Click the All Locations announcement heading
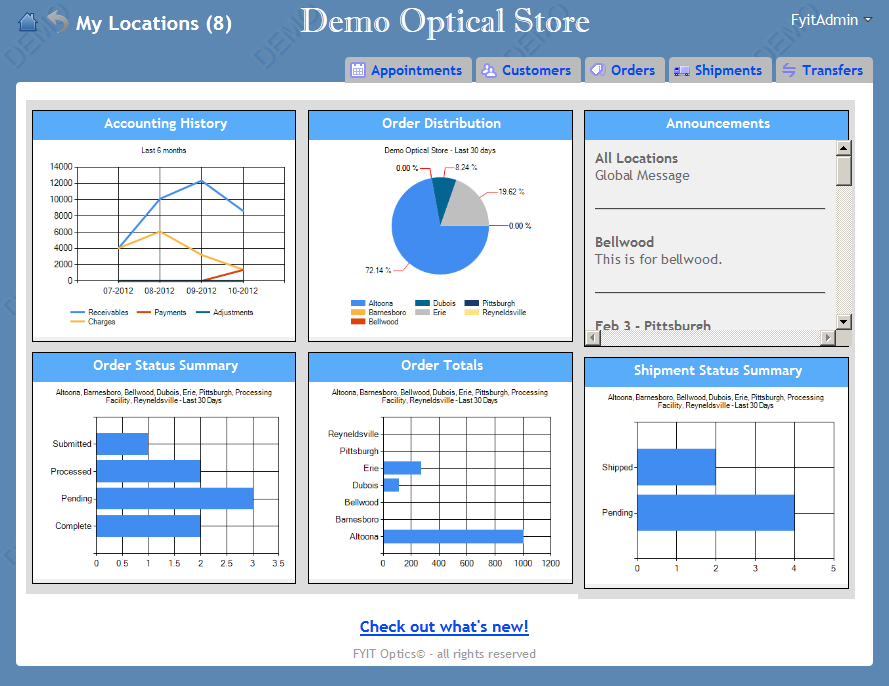 (x=636, y=158)
